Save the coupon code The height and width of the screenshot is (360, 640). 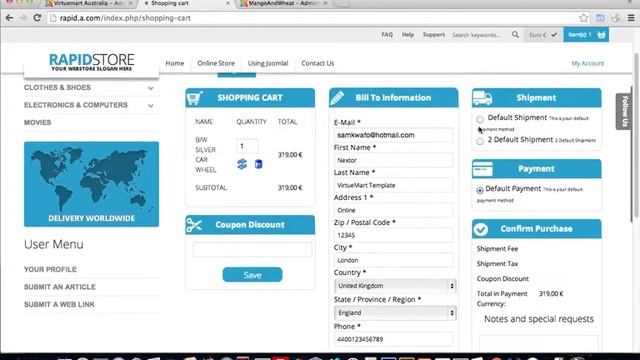(x=252, y=275)
